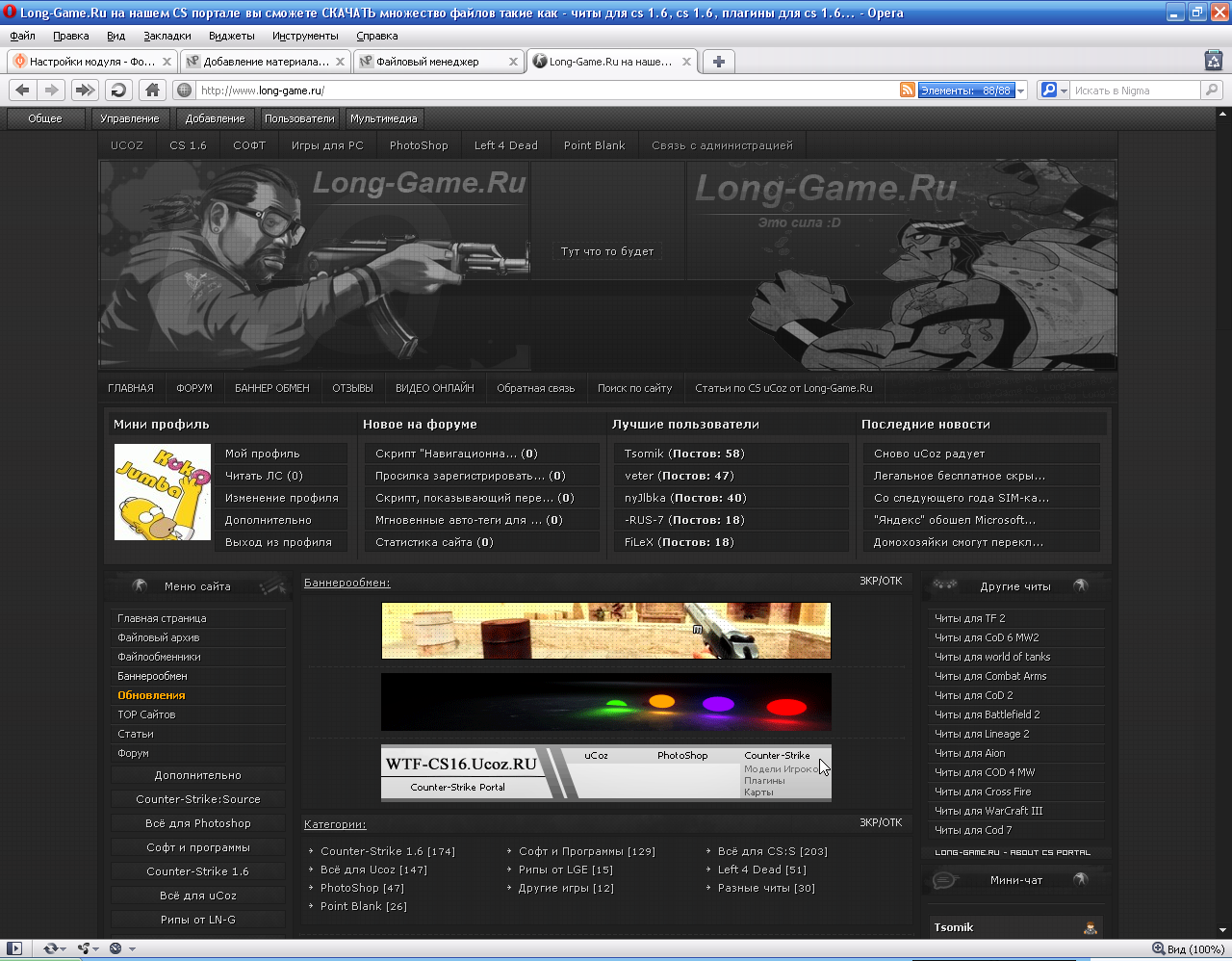1232x961 pixels.
Task: Click Читать ЛС (0) link
Action: point(264,476)
